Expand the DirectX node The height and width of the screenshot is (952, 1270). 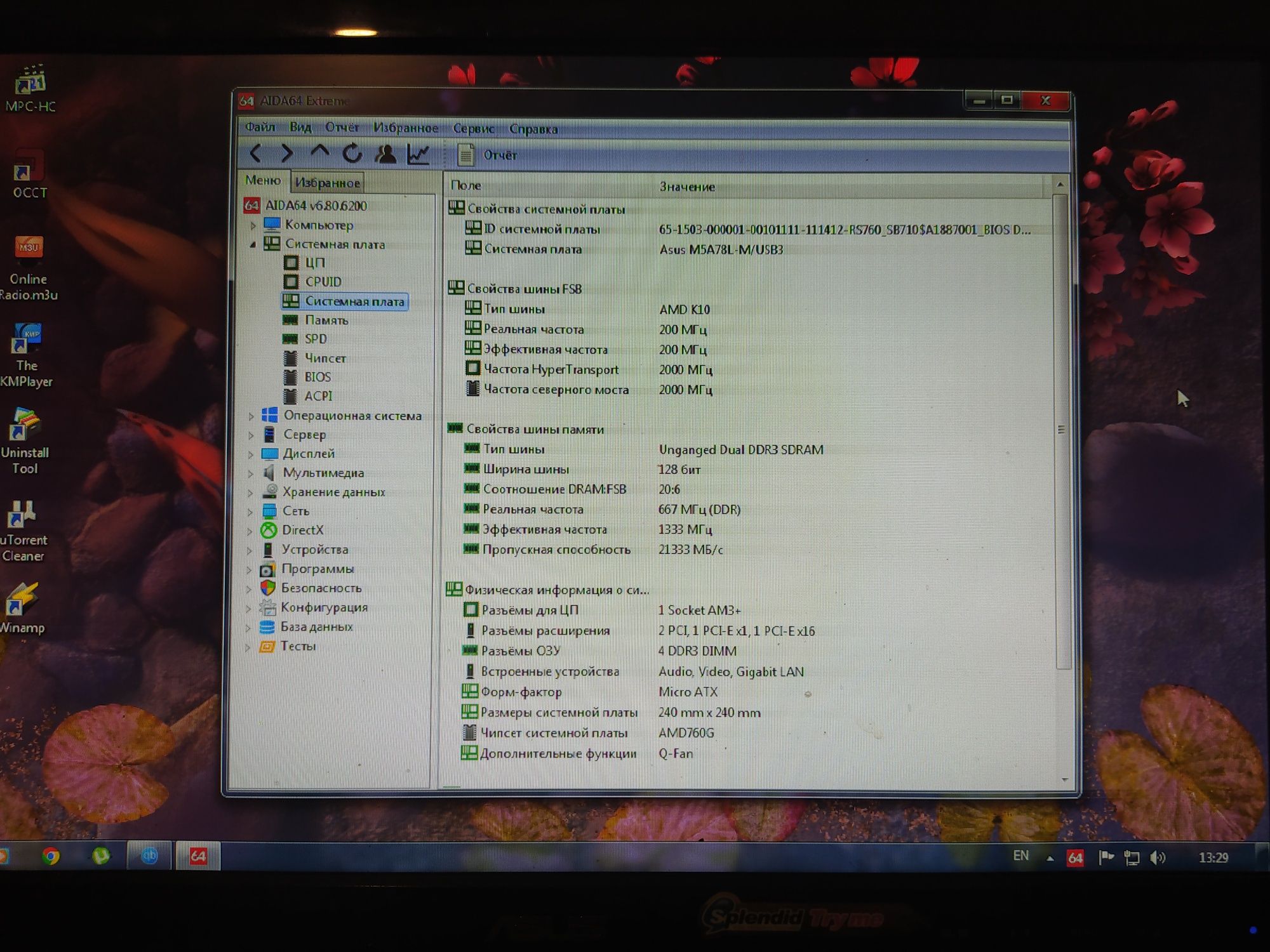(250, 531)
